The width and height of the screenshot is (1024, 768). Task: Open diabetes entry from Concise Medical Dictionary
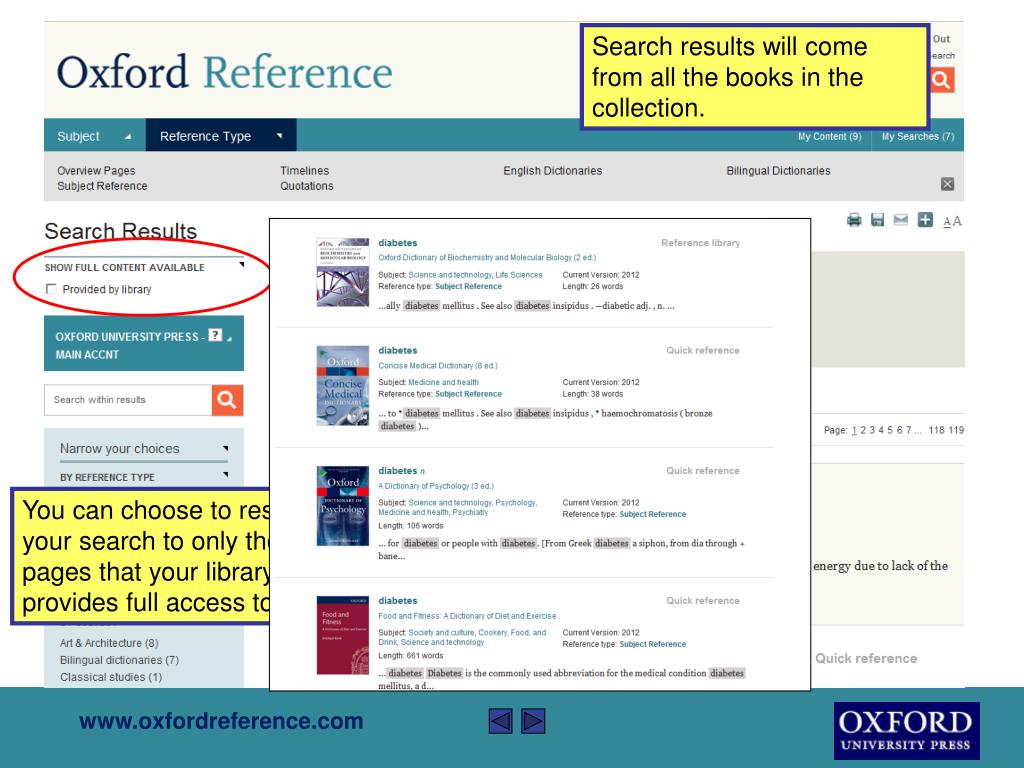398,351
